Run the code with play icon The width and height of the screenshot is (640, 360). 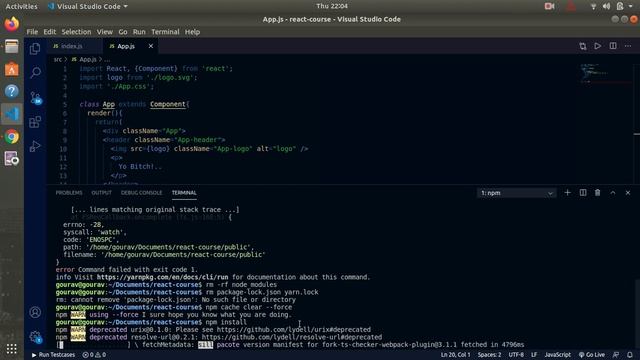point(598,46)
